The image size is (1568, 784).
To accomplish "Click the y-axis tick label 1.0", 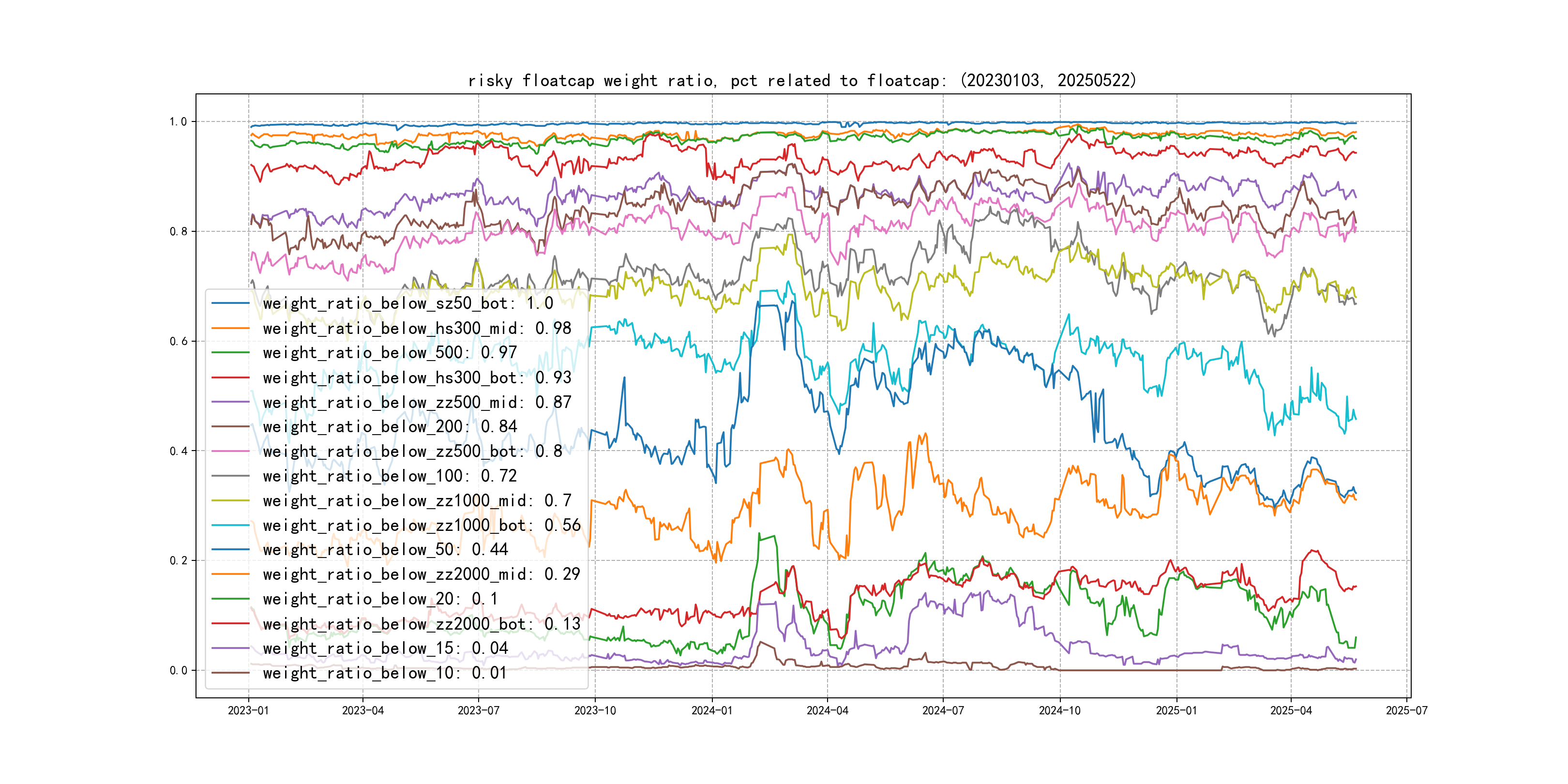I will click(179, 122).
